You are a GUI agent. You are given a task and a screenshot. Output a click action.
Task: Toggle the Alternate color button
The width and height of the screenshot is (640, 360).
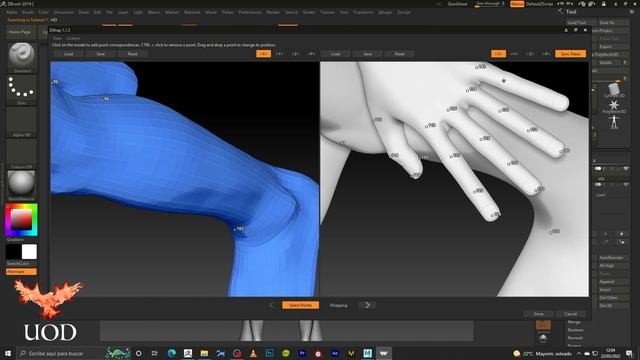pyautogui.click(x=21, y=271)
